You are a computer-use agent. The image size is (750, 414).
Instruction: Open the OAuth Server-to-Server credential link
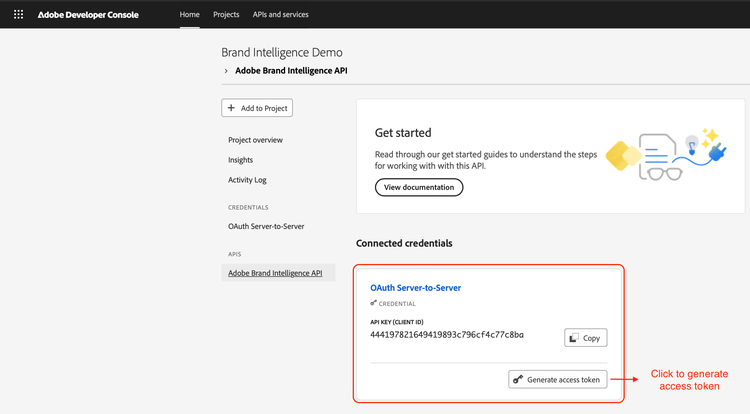[416, 288]
